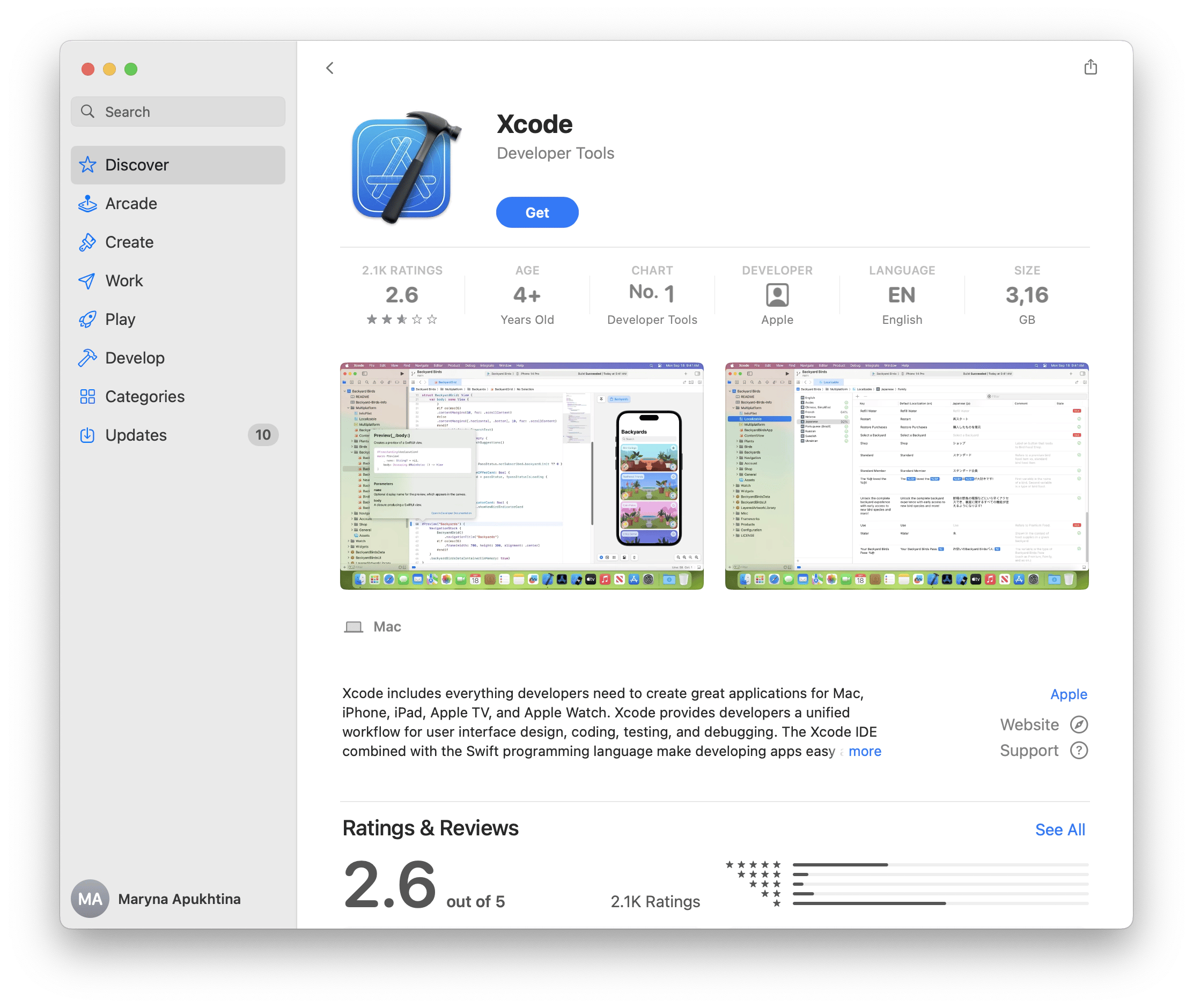Image resolution: width=1193 pixels, height=1008 pixels.
Task: Click the Search input field
Action: [180, 111]
